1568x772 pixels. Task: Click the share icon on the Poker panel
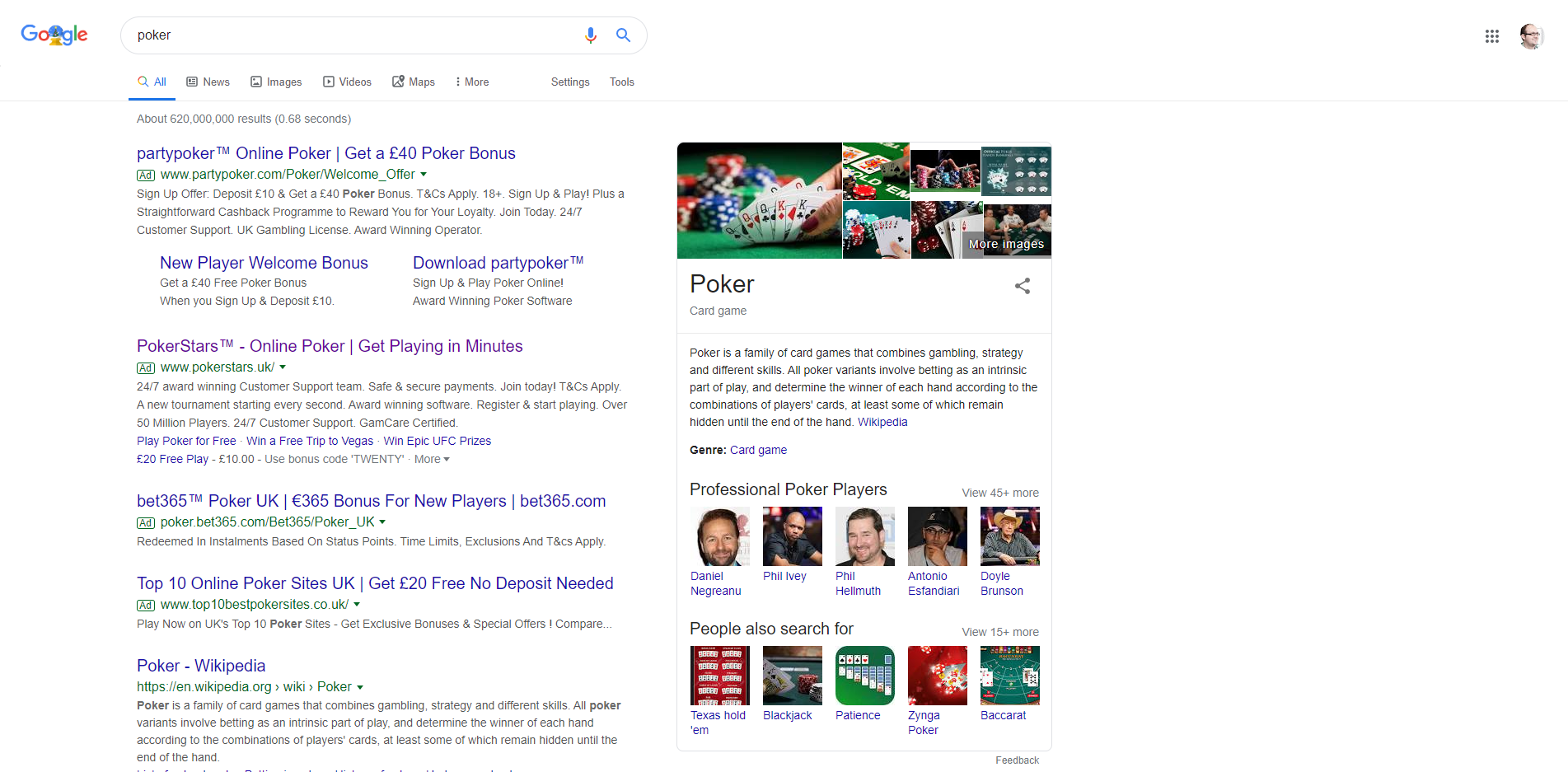[x=1022, y=286]
